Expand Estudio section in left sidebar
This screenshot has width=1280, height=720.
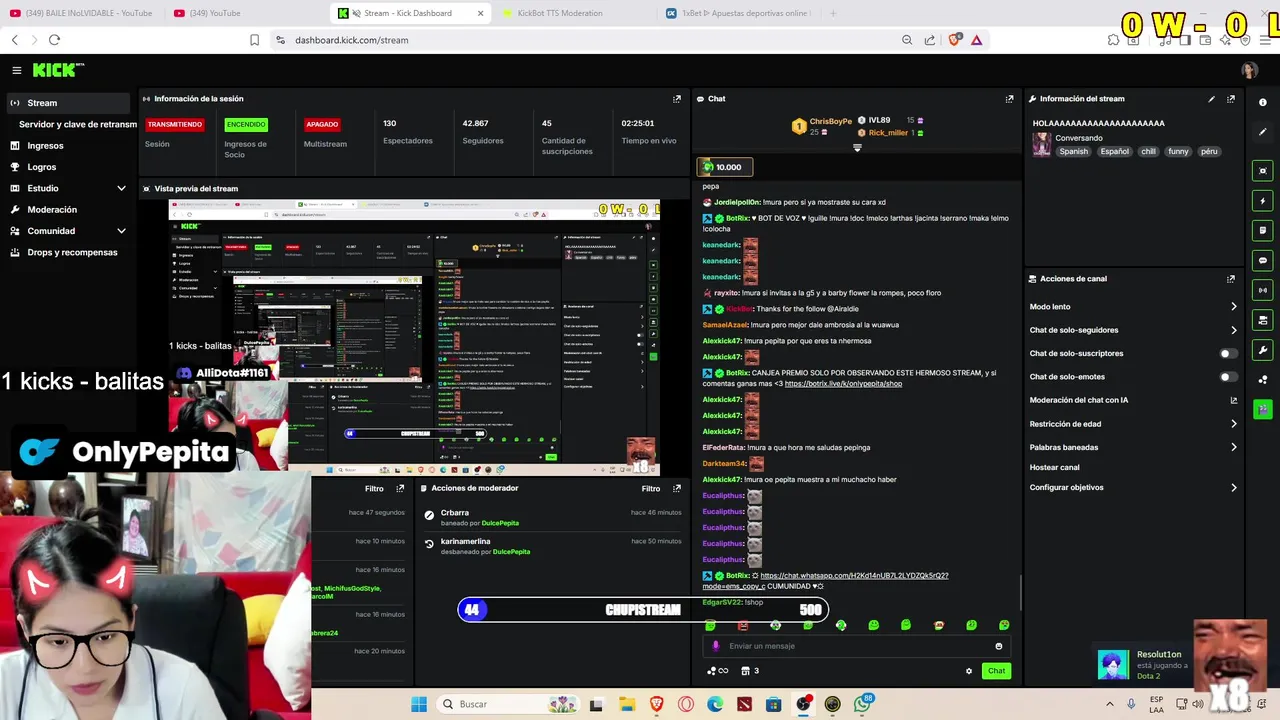coord(121,188)
